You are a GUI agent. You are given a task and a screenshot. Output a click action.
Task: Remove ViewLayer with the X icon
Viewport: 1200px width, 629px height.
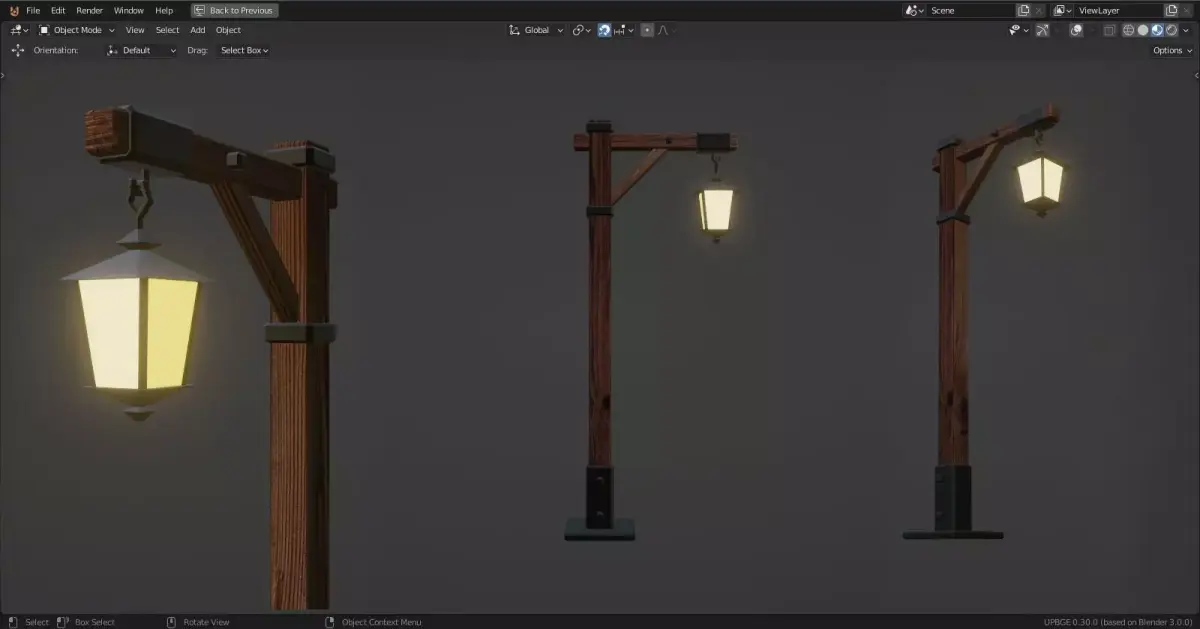pyautogui.click(x=1186, y=10)
